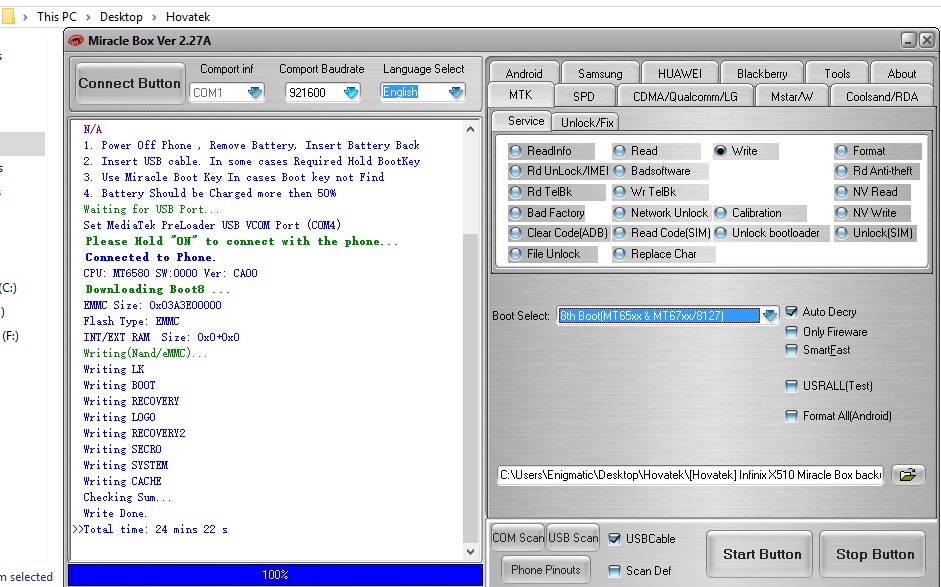The image size is (941, 587).
Task: Click the Miracle Box logo in title bar
Action: coord(76,39)
